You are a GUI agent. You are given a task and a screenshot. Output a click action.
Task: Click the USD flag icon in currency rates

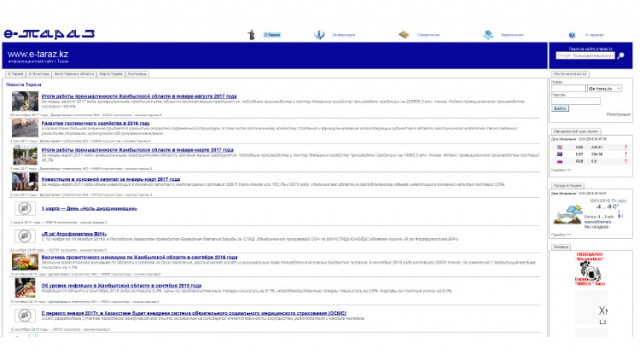pos(560,147)
